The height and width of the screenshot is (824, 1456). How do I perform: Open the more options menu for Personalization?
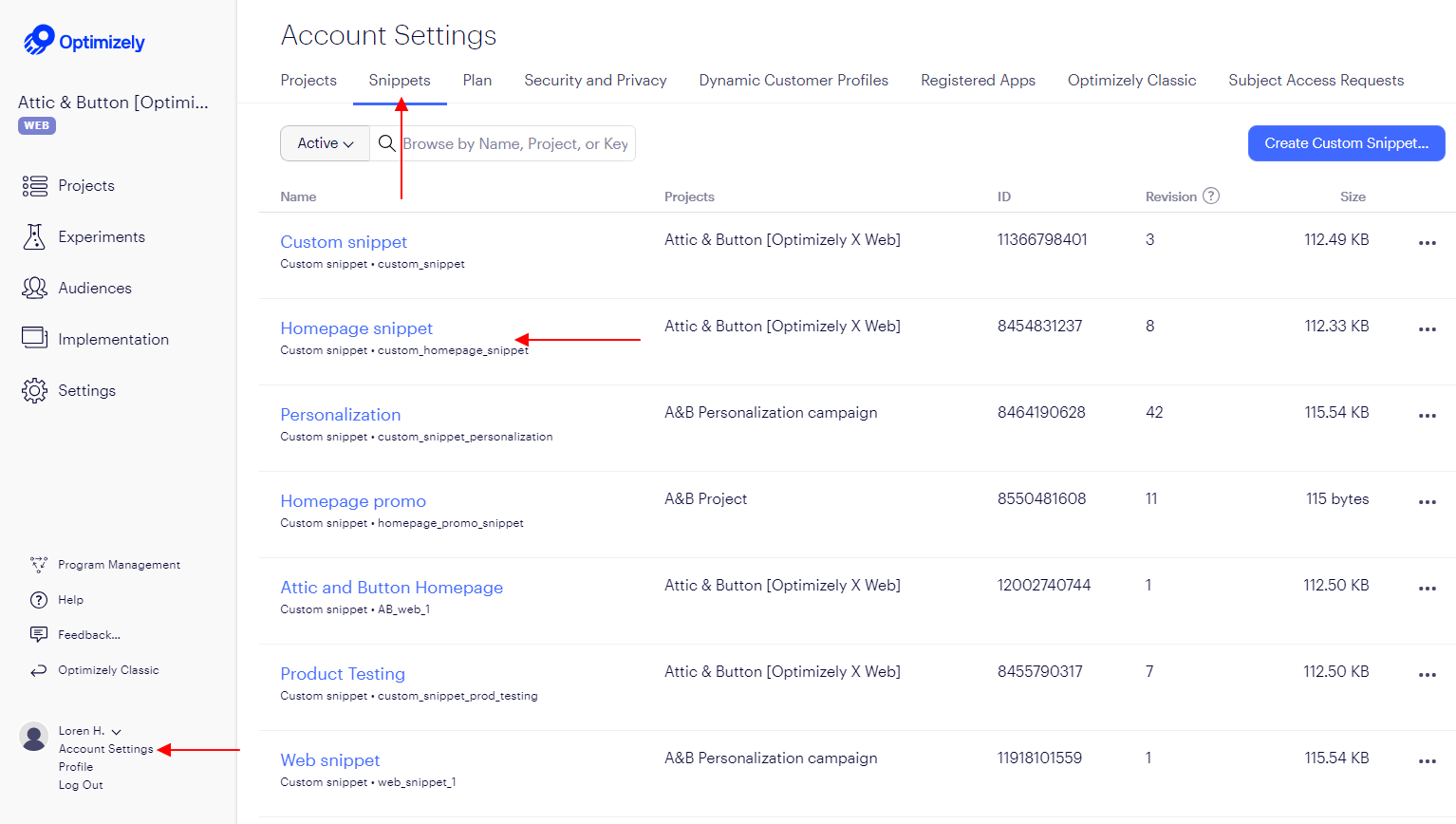[1428, 416]
